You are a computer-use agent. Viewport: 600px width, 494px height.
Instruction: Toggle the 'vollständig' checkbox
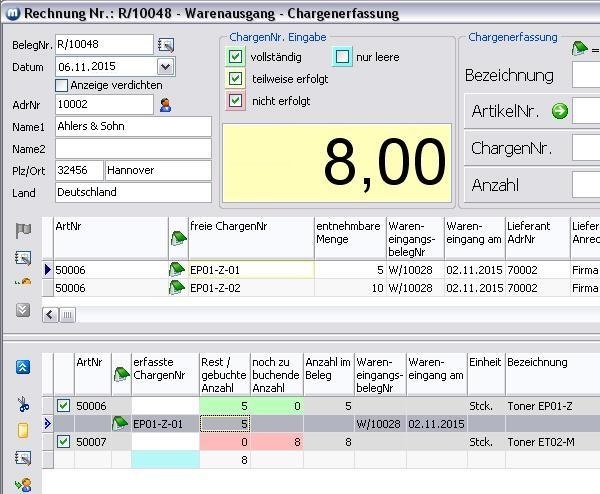236,57
